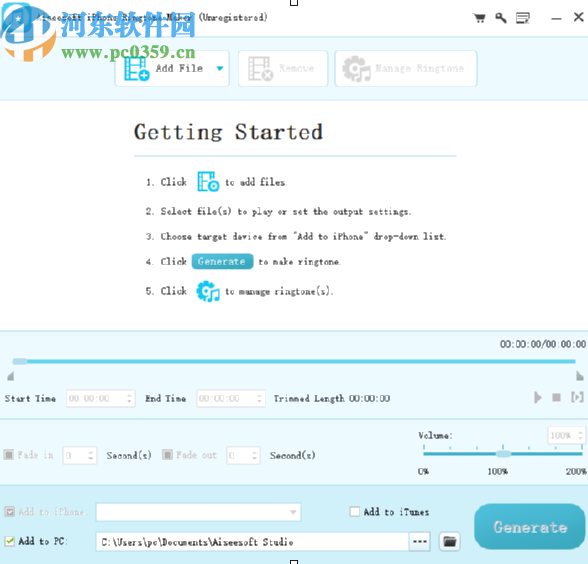Adjust the Start Time spinner arrows
The height and width of the screenshot is (564, 588).
(x=129, y=398)
